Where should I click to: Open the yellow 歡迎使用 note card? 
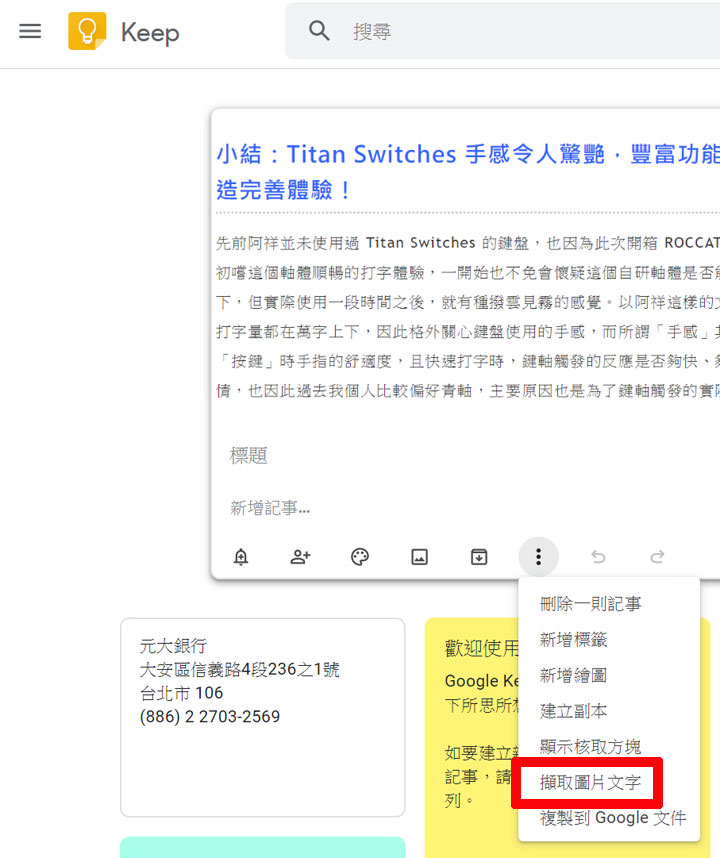coord(472,738)
